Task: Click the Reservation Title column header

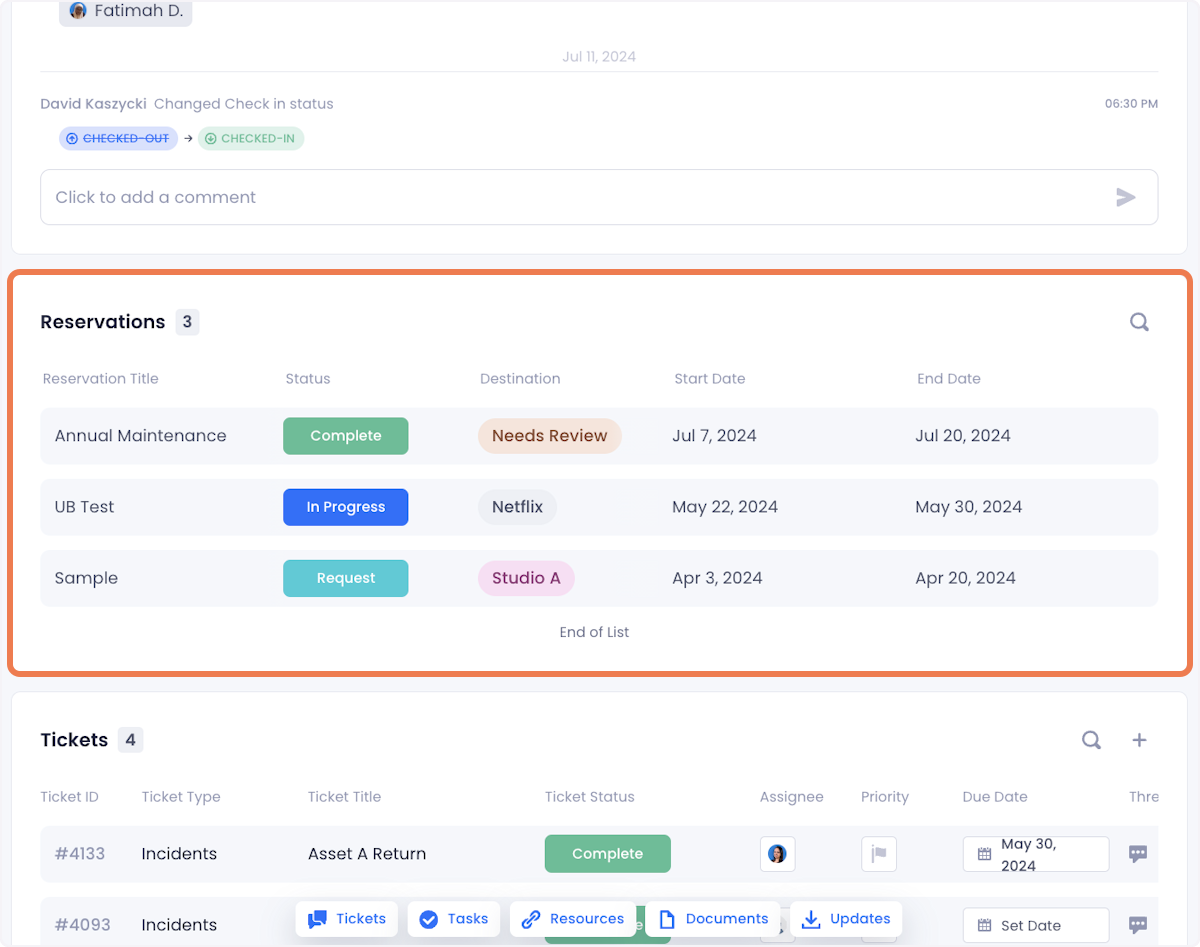Action: click(101, 379)
